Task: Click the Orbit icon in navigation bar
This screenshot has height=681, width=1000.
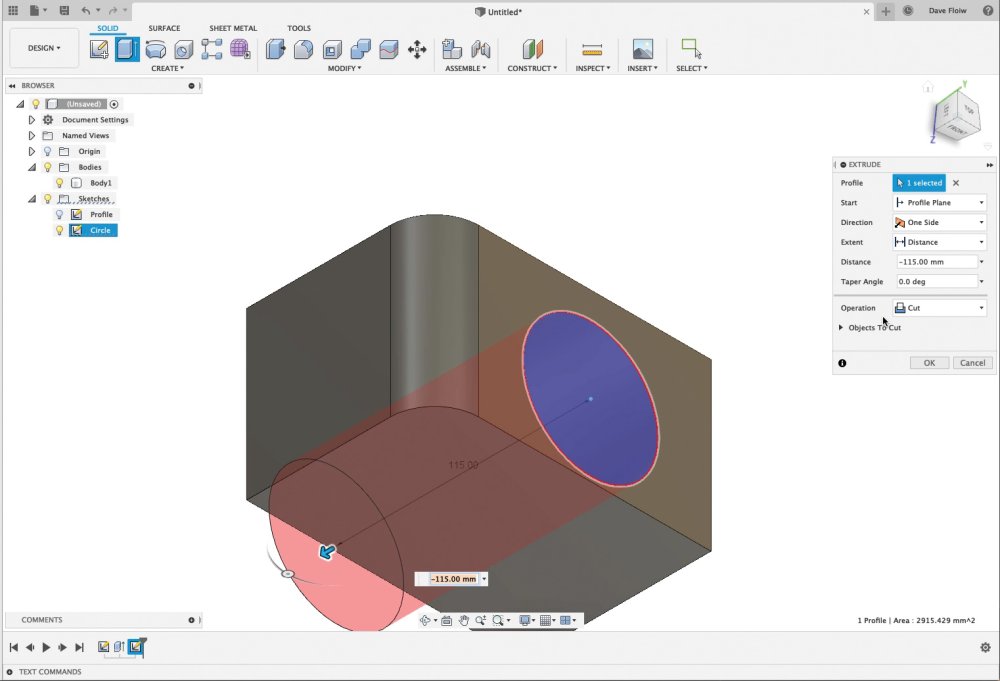Action: coord(425,620)
